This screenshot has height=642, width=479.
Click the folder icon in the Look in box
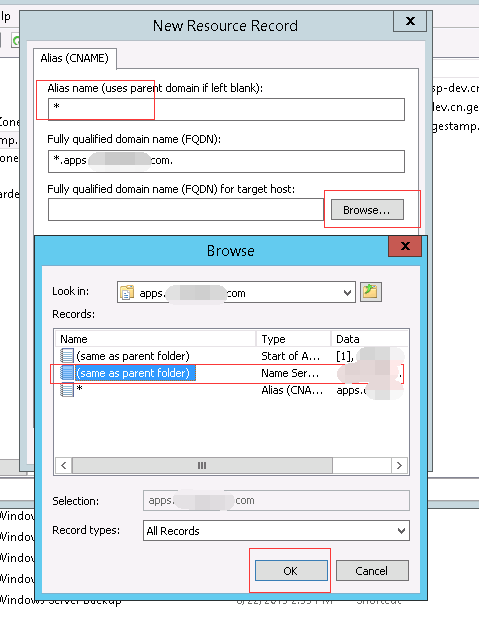point(127,293)
